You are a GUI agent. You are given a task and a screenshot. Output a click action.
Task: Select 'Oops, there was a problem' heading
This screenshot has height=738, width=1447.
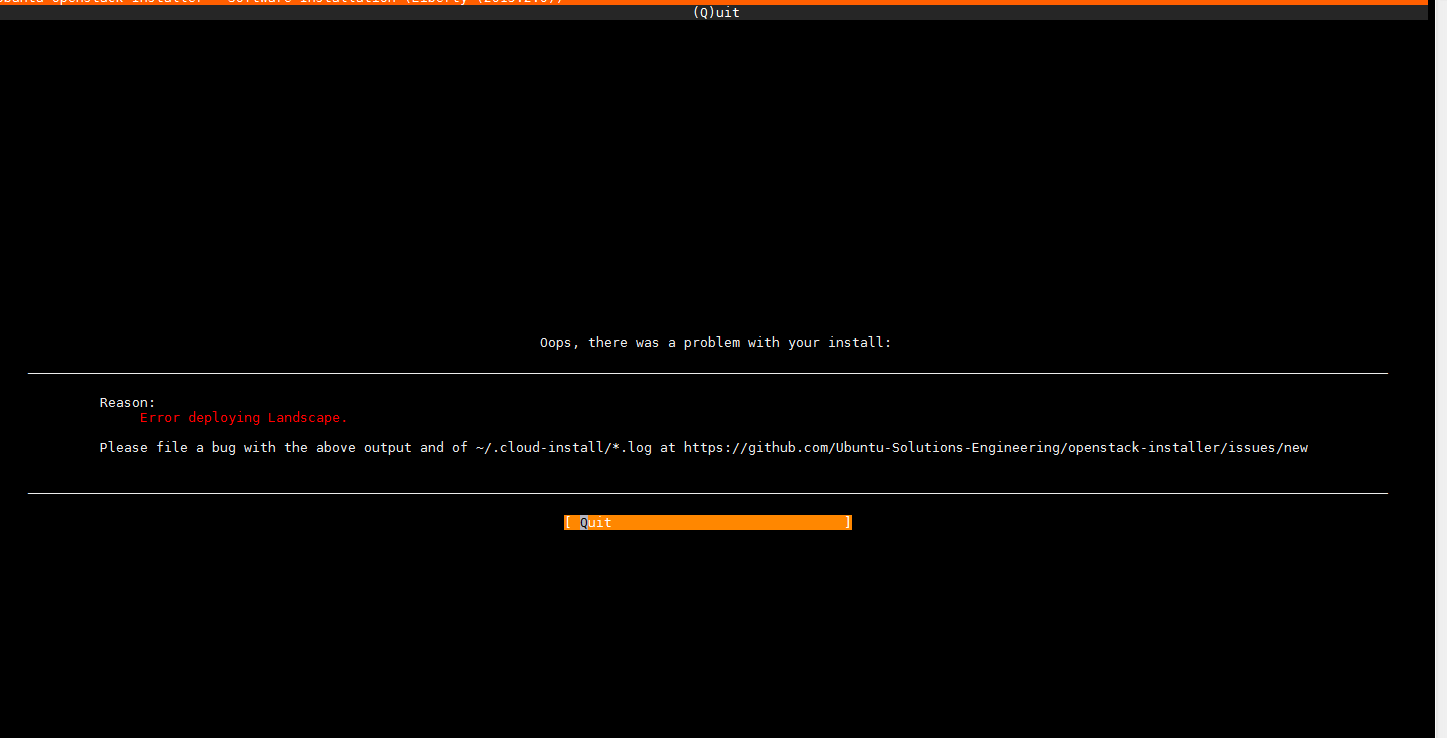[x=716, y=342]
